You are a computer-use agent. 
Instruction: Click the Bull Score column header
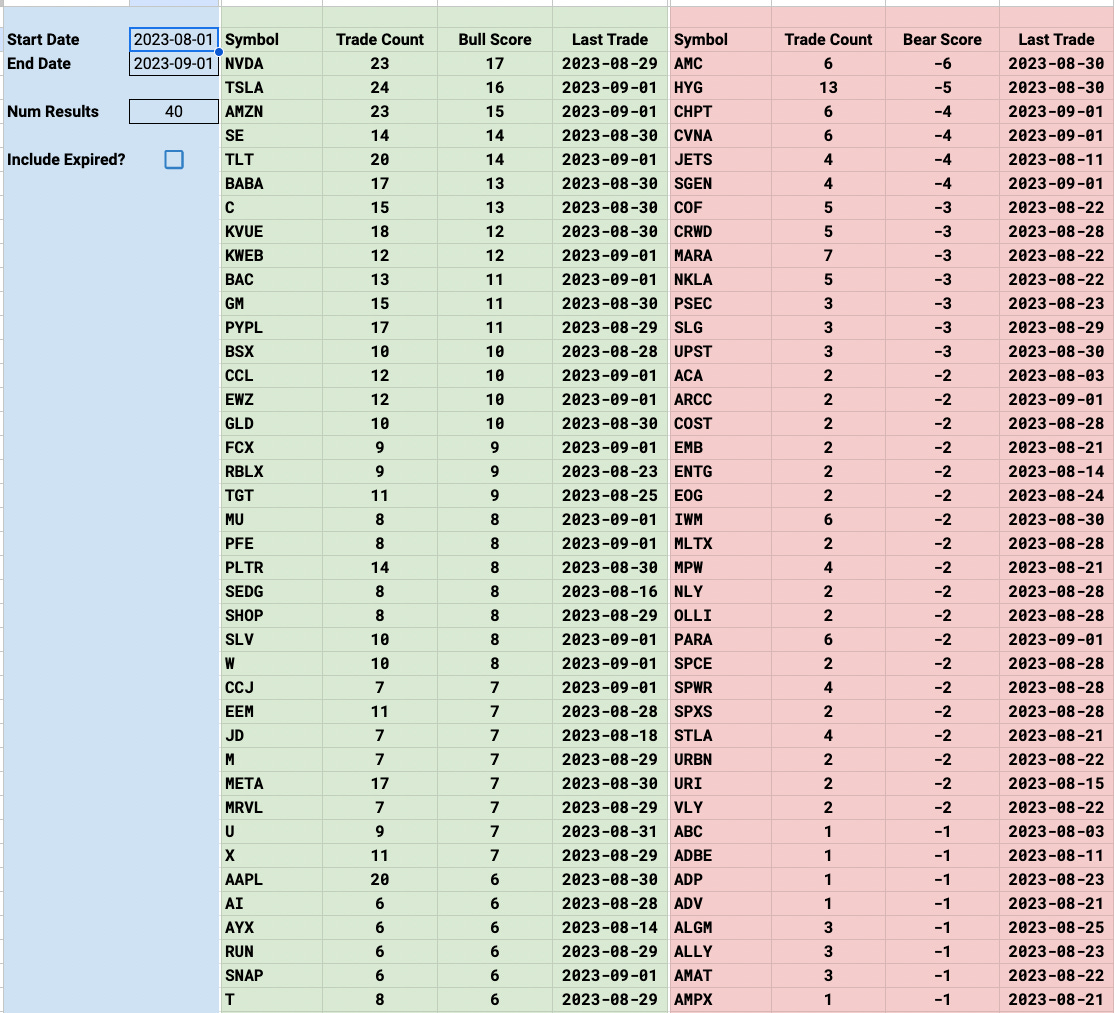click(x=495, y=40)
